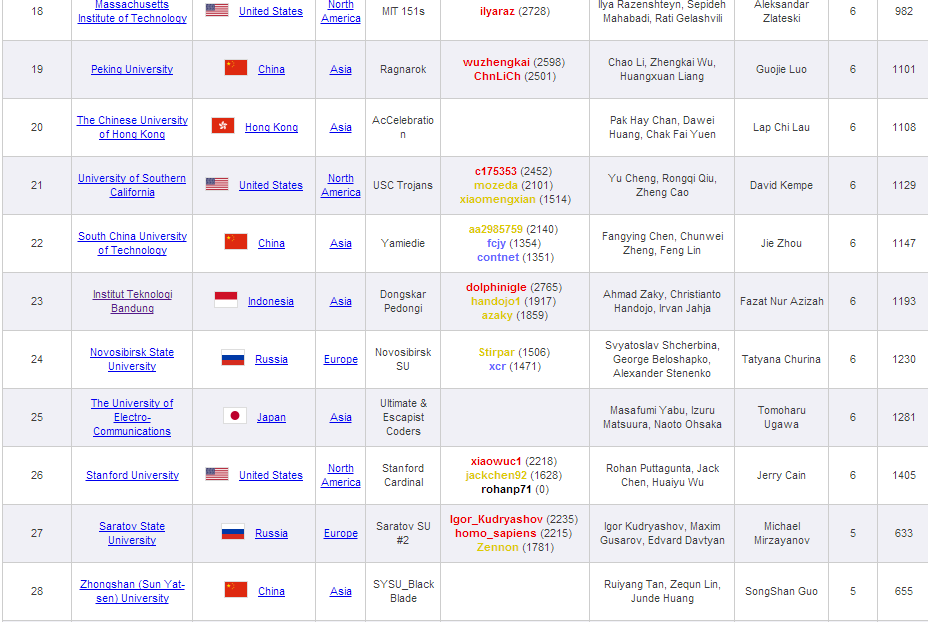The width and height of the screenshot is (928, 622).
Task: Follow the China link in Peking University row
Action: (271, 69)
